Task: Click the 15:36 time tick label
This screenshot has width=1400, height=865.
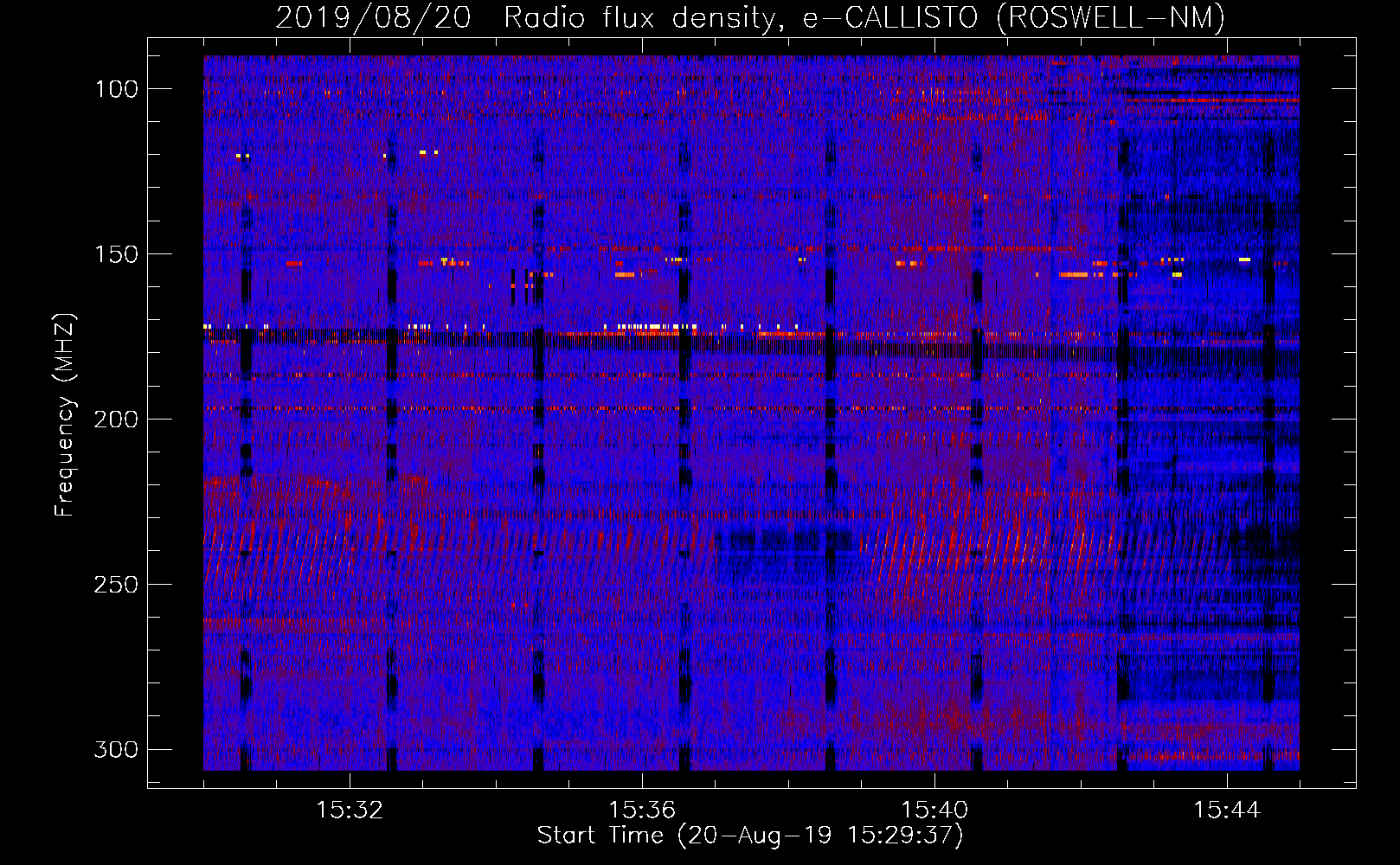Action: pos(642,811)
